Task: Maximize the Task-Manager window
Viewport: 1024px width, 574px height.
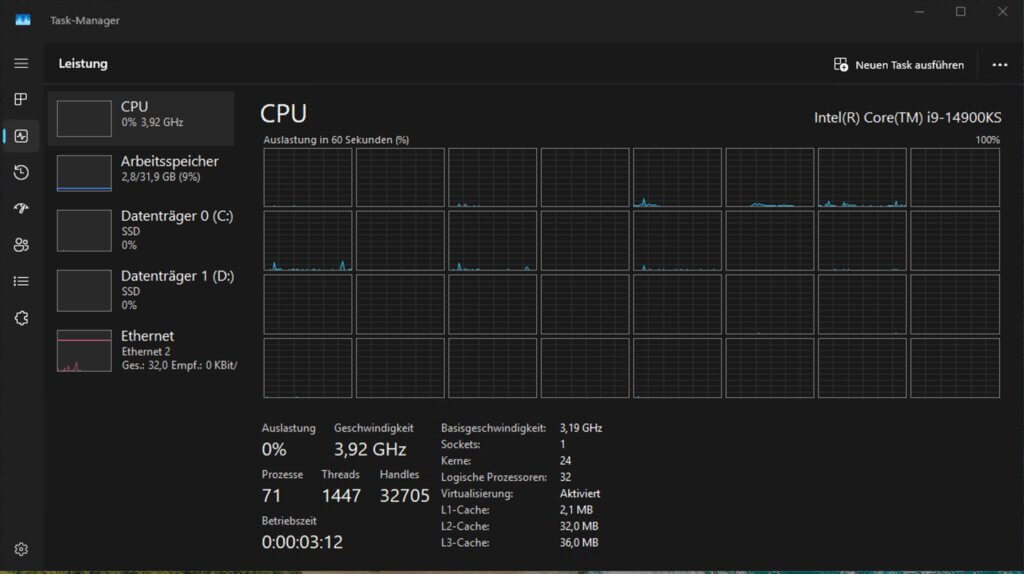Action: click(x=961, y=12)
